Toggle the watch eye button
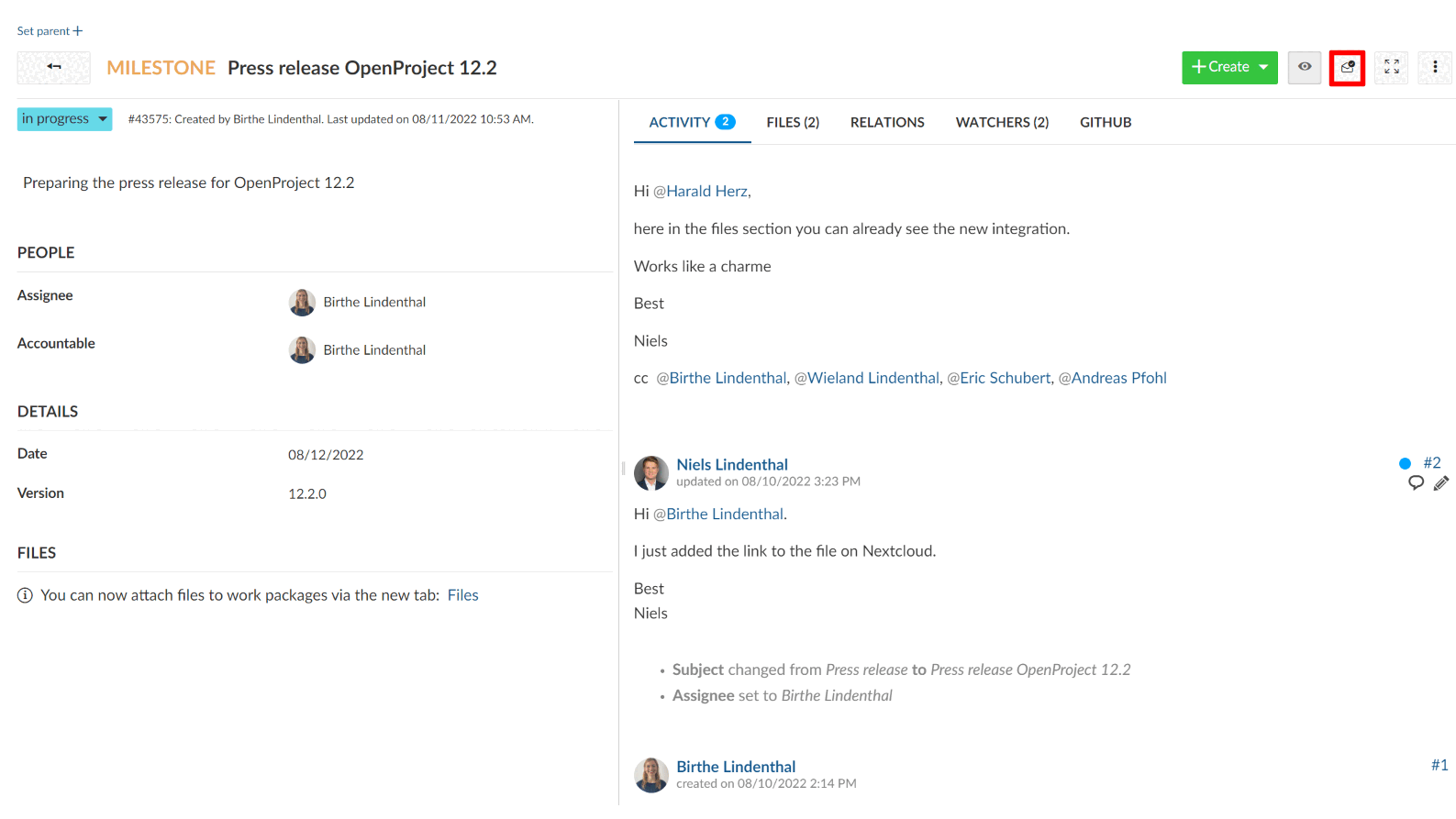The height and width of the screenshot is (819, 1456). [1304, 67]
